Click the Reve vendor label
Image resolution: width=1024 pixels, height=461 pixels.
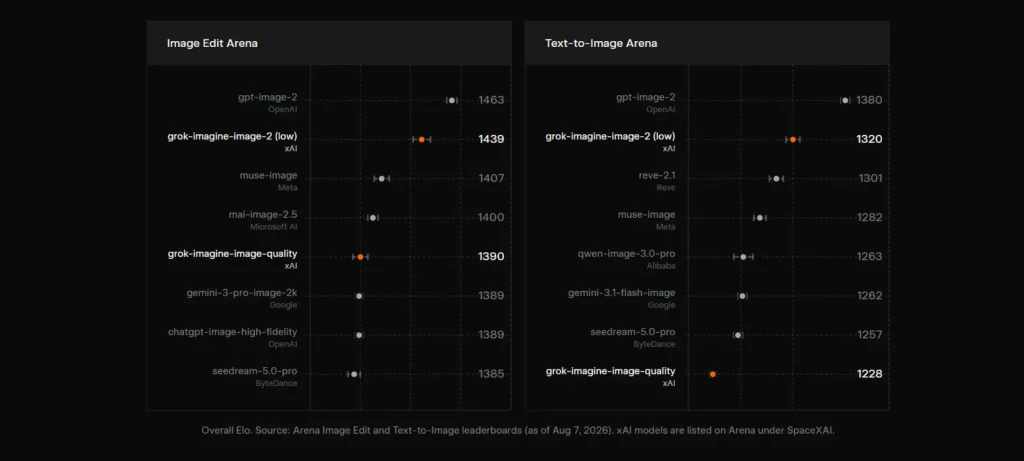(666, 187)
